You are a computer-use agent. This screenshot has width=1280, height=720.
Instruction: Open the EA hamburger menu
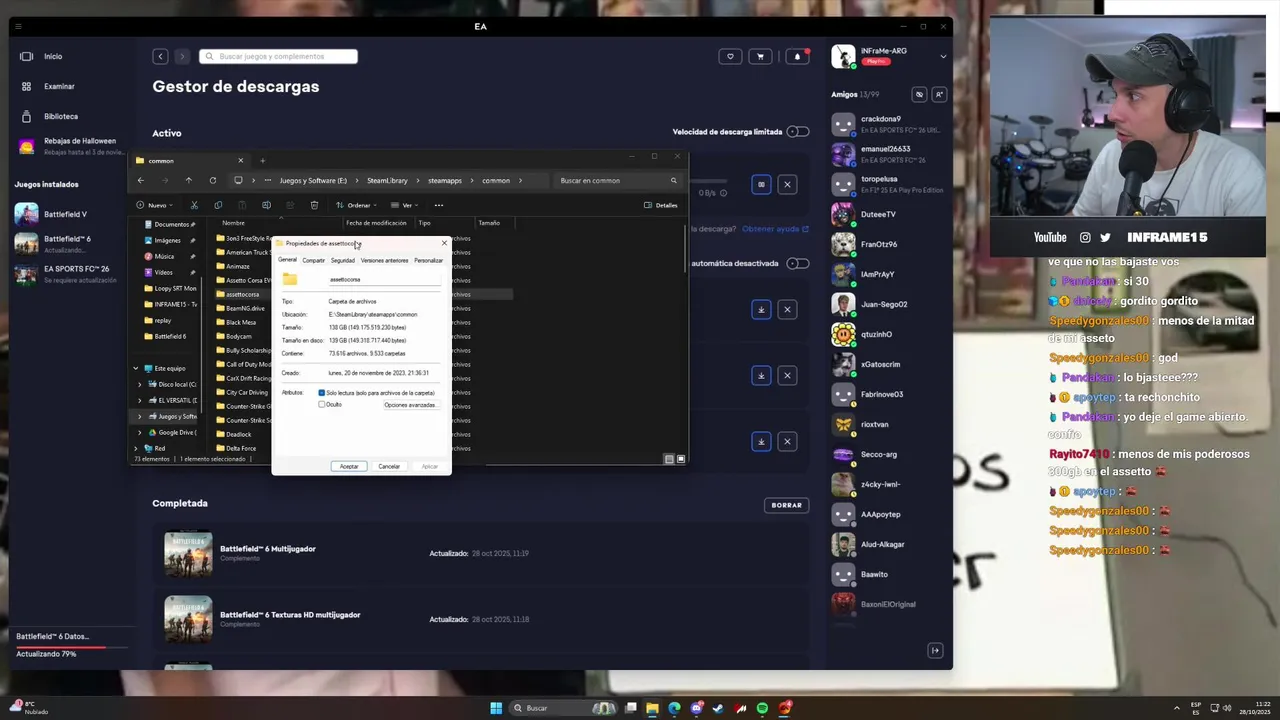[19, 26]
